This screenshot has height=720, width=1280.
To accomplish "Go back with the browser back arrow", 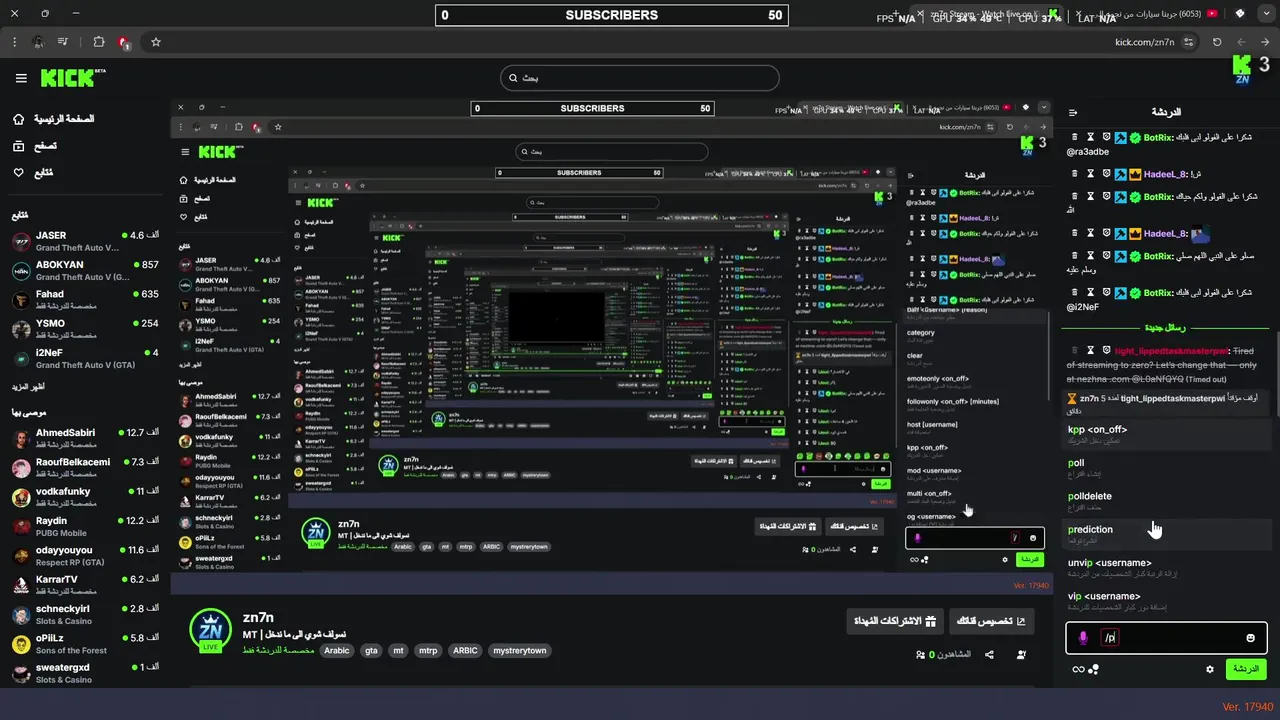I will coord(1265,42).
